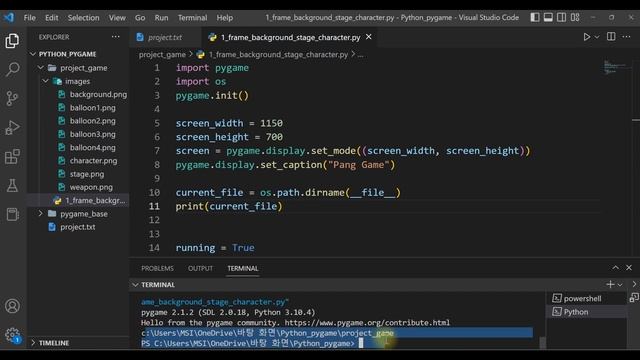Viewport: 640px width, 360px height.
Task: Split the editor to the right
Action: point(611,37)
